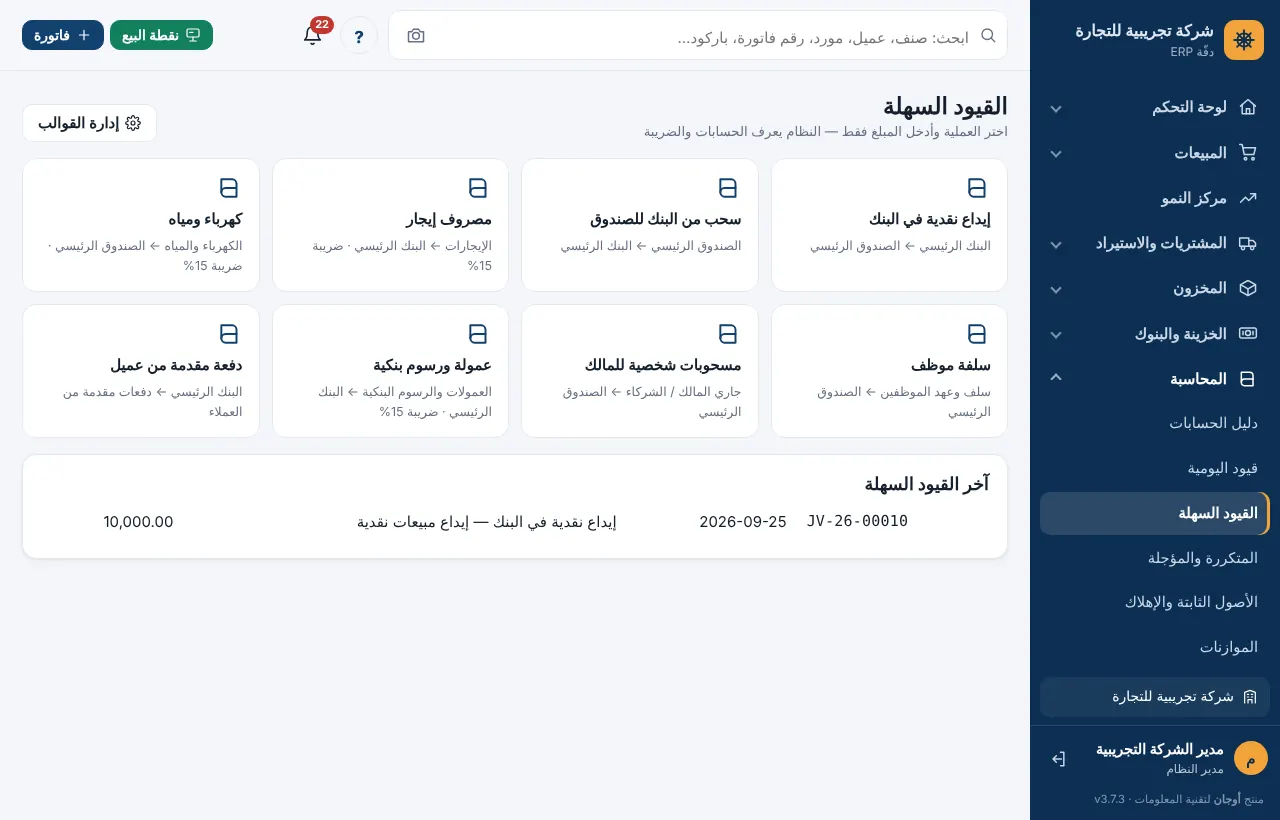Select the سحب من البنك للصندوق template card
This screenshot has width=1280, height=820.
point(640,225)
